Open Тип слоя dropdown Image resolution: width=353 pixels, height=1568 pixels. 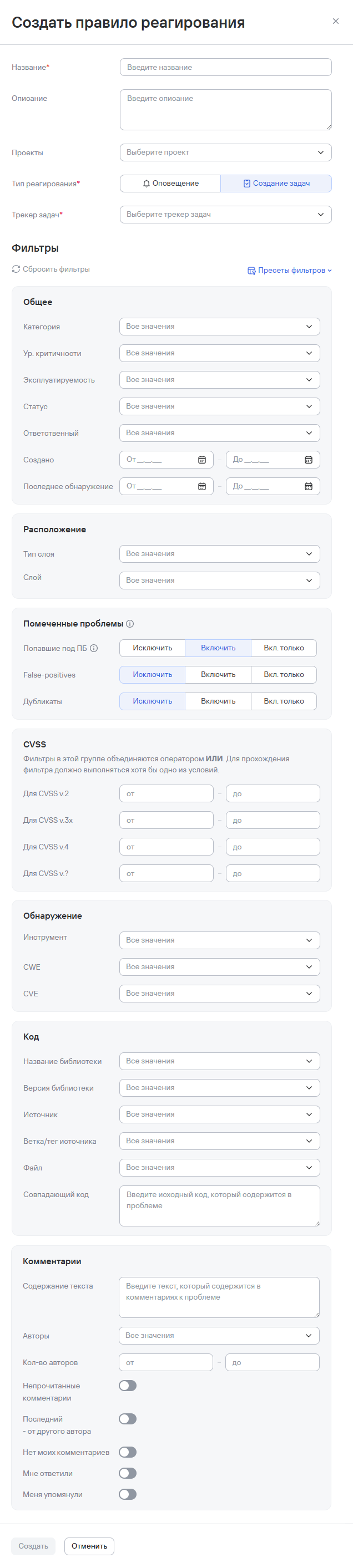pyautogui.click(x=219, y=553)
